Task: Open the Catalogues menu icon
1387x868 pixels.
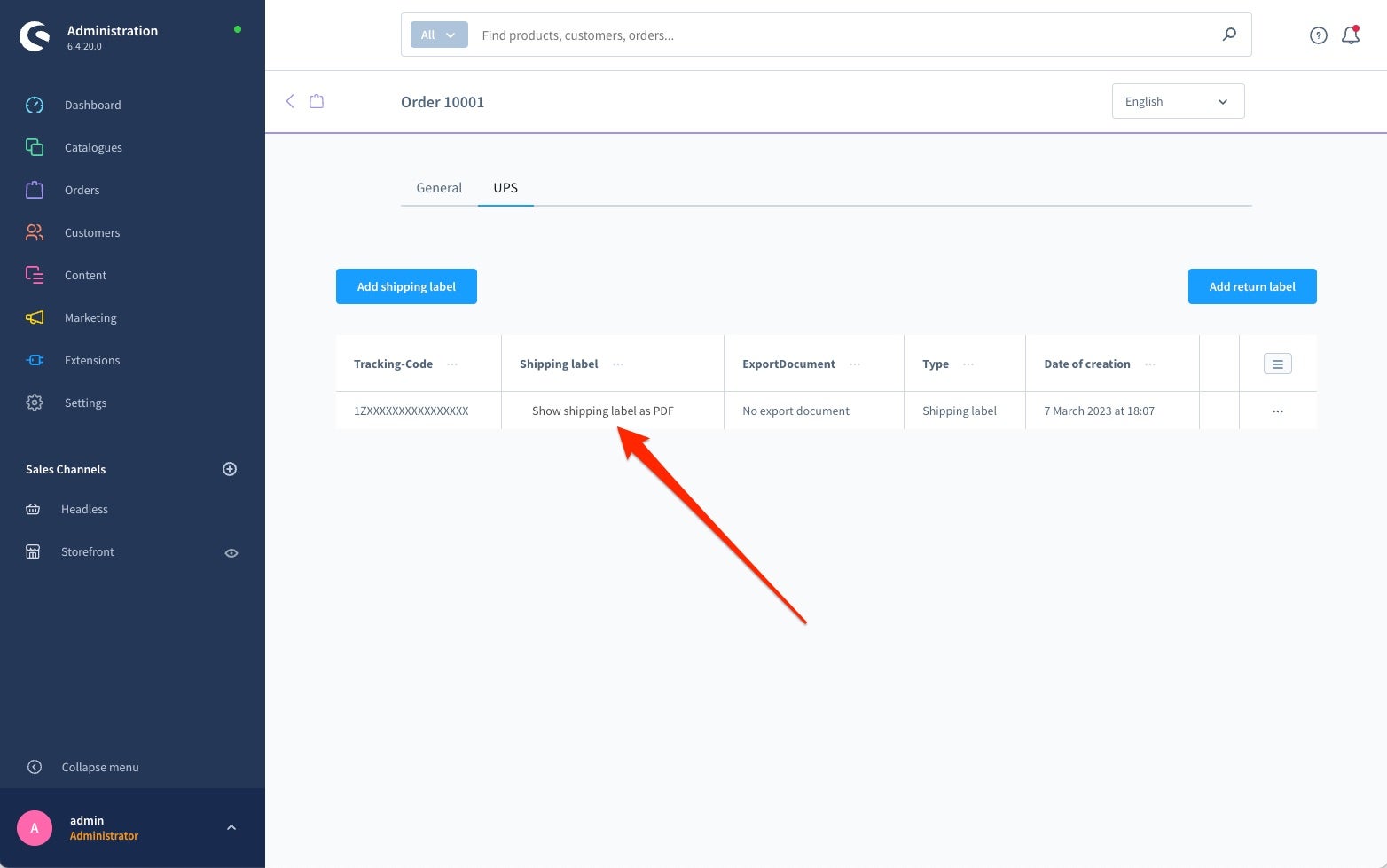Action: pyautogui.click(x=35, y=147)
